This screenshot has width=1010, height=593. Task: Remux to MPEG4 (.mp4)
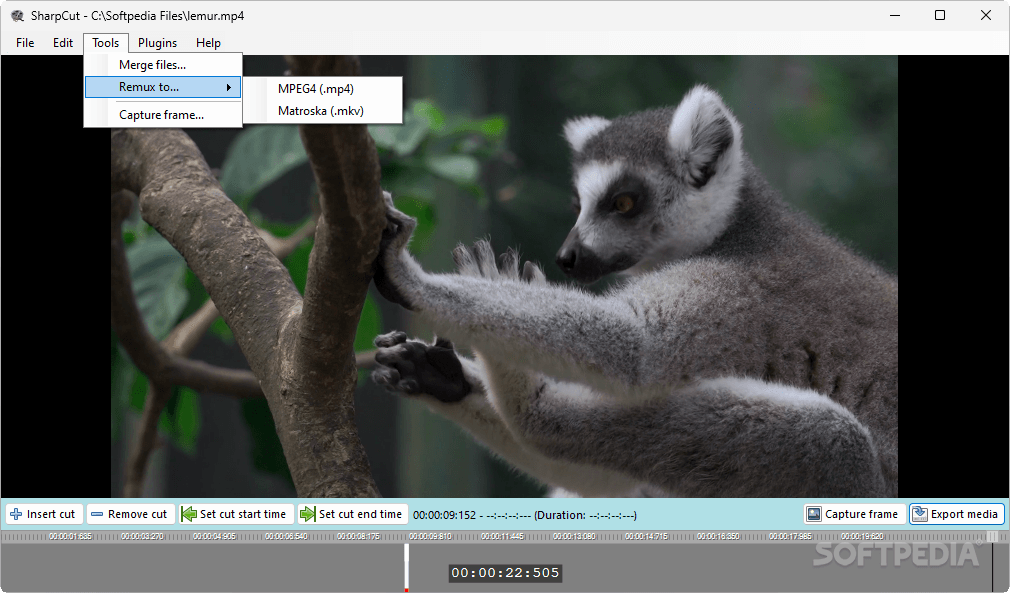click(323, 89)
